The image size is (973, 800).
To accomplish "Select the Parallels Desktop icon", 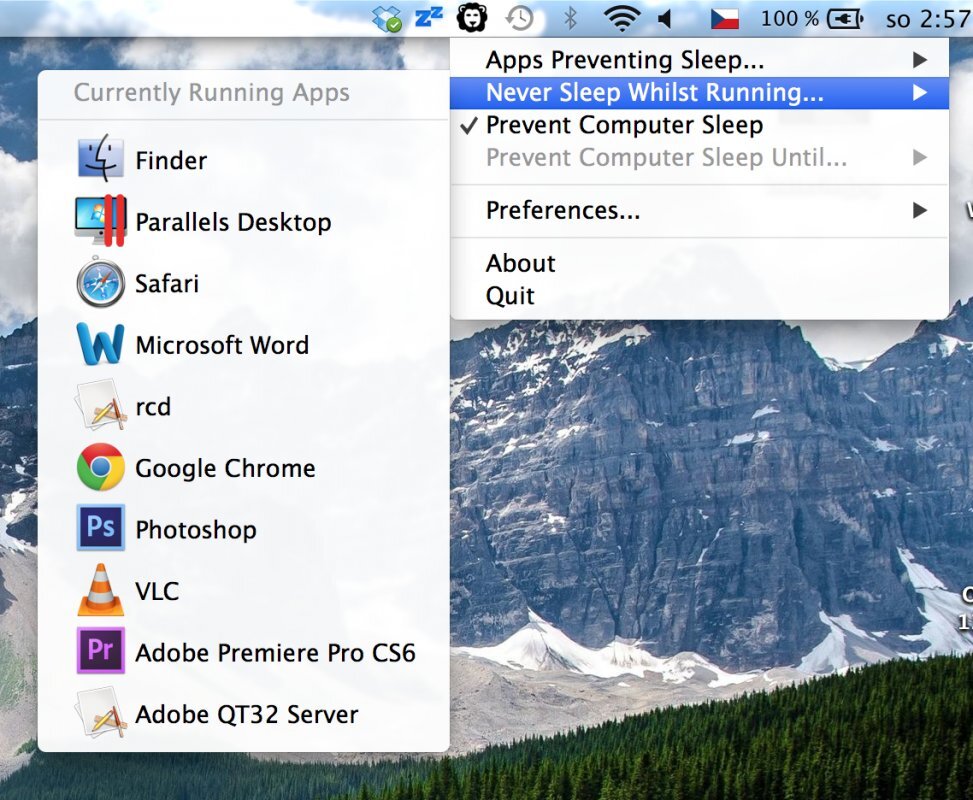I will [x=100, y=222].
